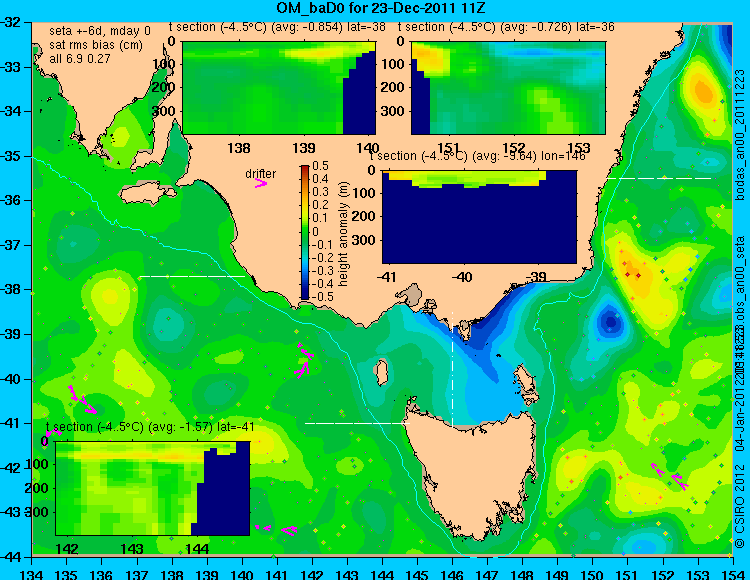Click the white dashed section line at latitude -41
The height and width of the screenshot is (580, 750).
pos(357,423)
